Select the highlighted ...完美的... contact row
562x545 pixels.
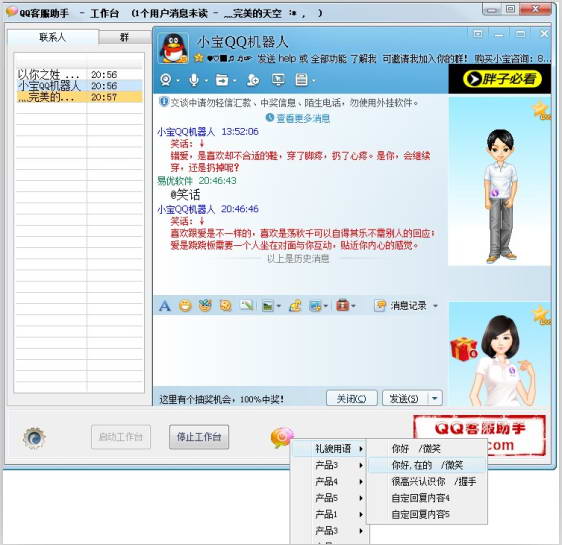(80, 97)
